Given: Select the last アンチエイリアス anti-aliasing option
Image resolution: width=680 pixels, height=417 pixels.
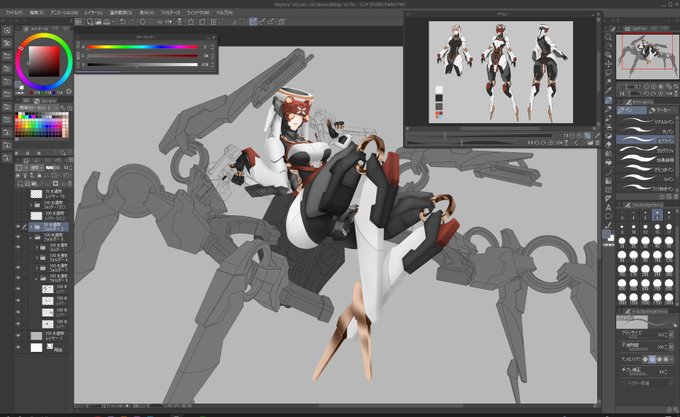Looking at the screenshot, I should tap(666, 359).
